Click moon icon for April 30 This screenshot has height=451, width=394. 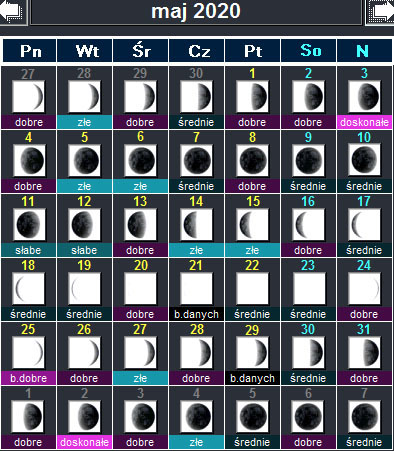196,96
